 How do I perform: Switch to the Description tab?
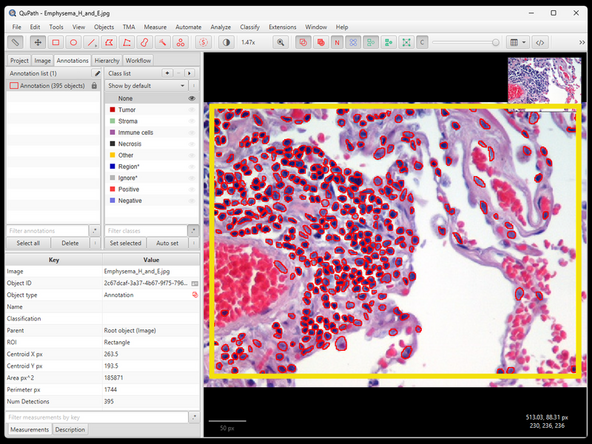point(70,430)
